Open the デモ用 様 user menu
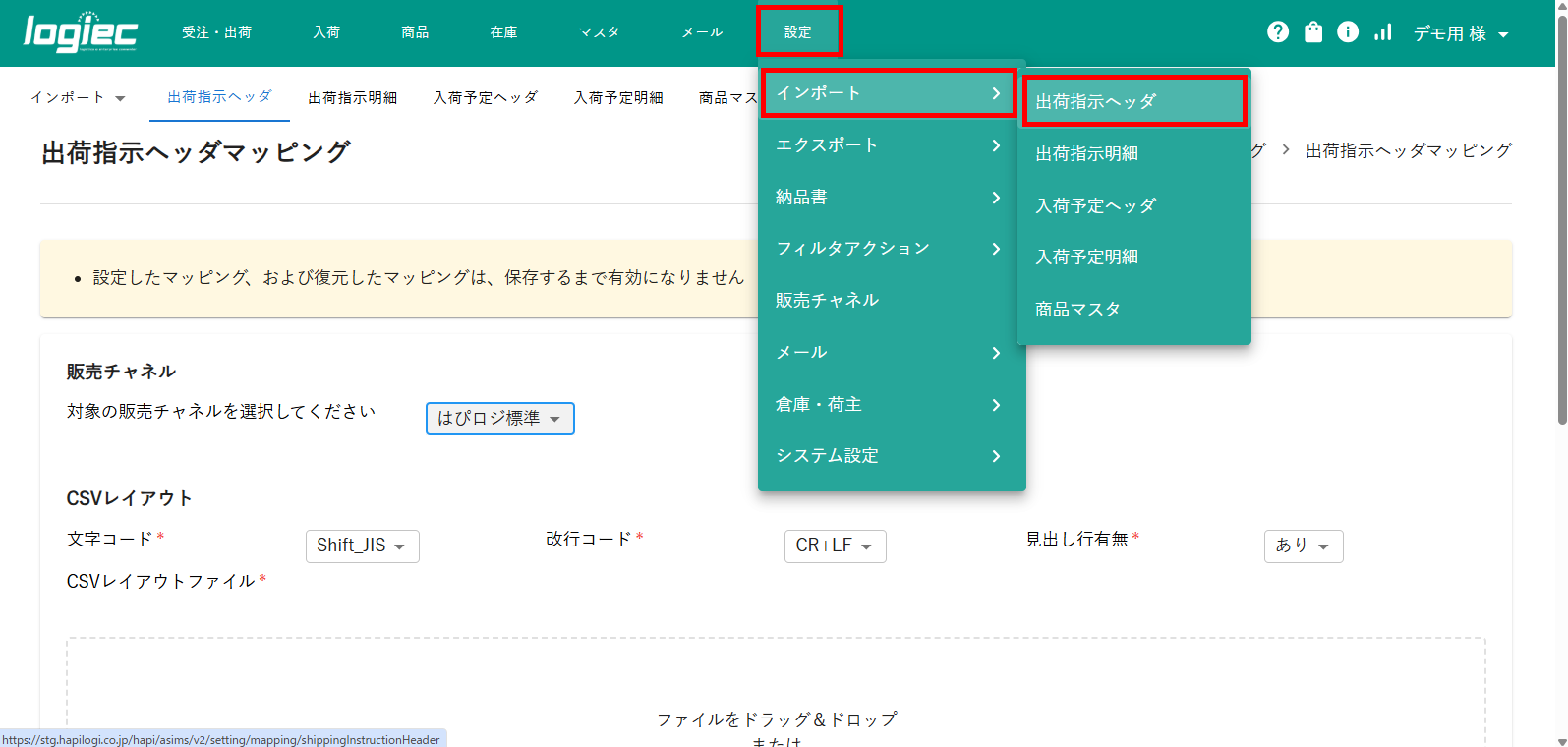Screen dimensions: 1568x747 pos(1460,33)
